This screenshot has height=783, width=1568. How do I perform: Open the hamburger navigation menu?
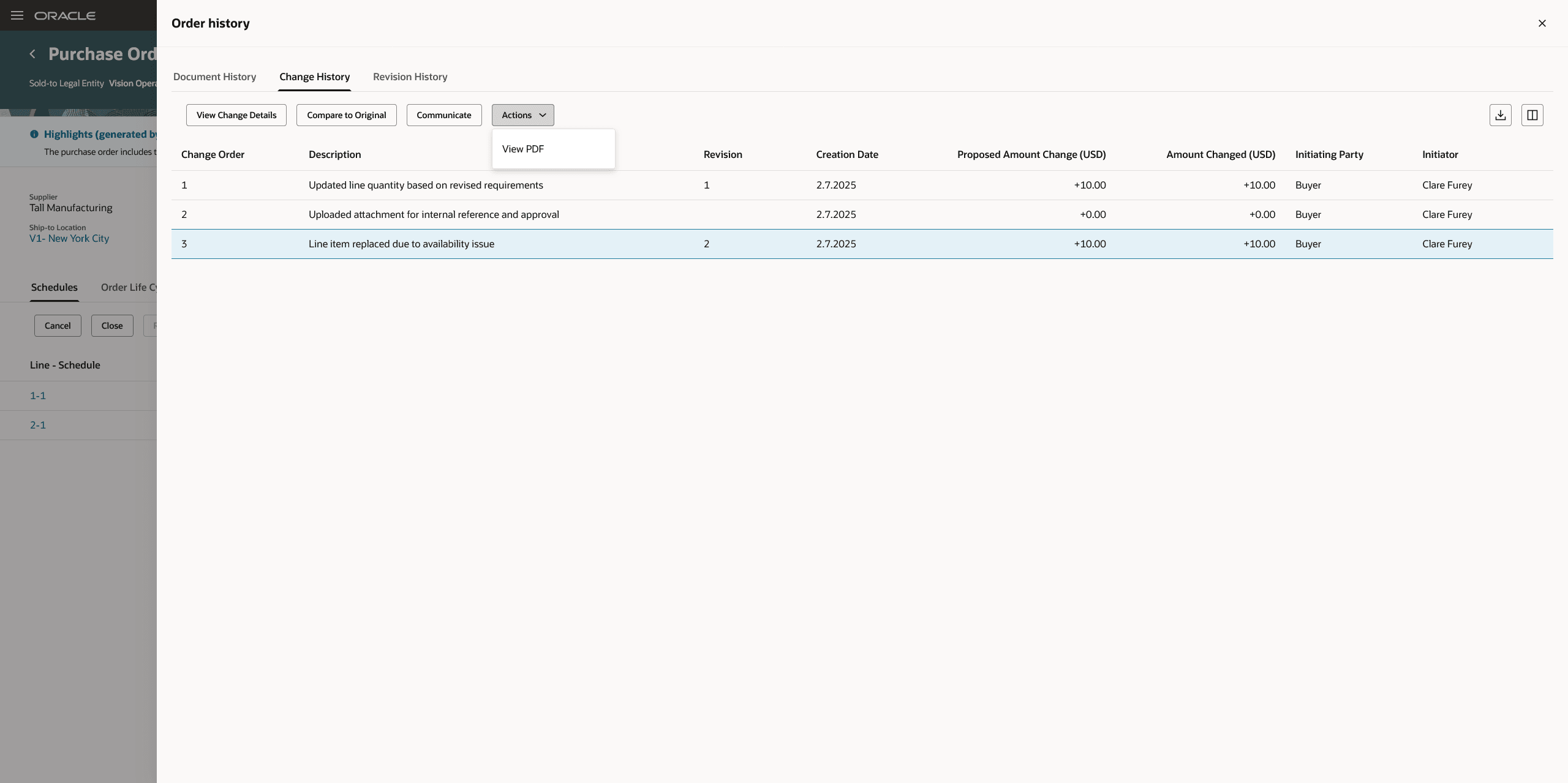pyautogui.click(x=17, y=15)
